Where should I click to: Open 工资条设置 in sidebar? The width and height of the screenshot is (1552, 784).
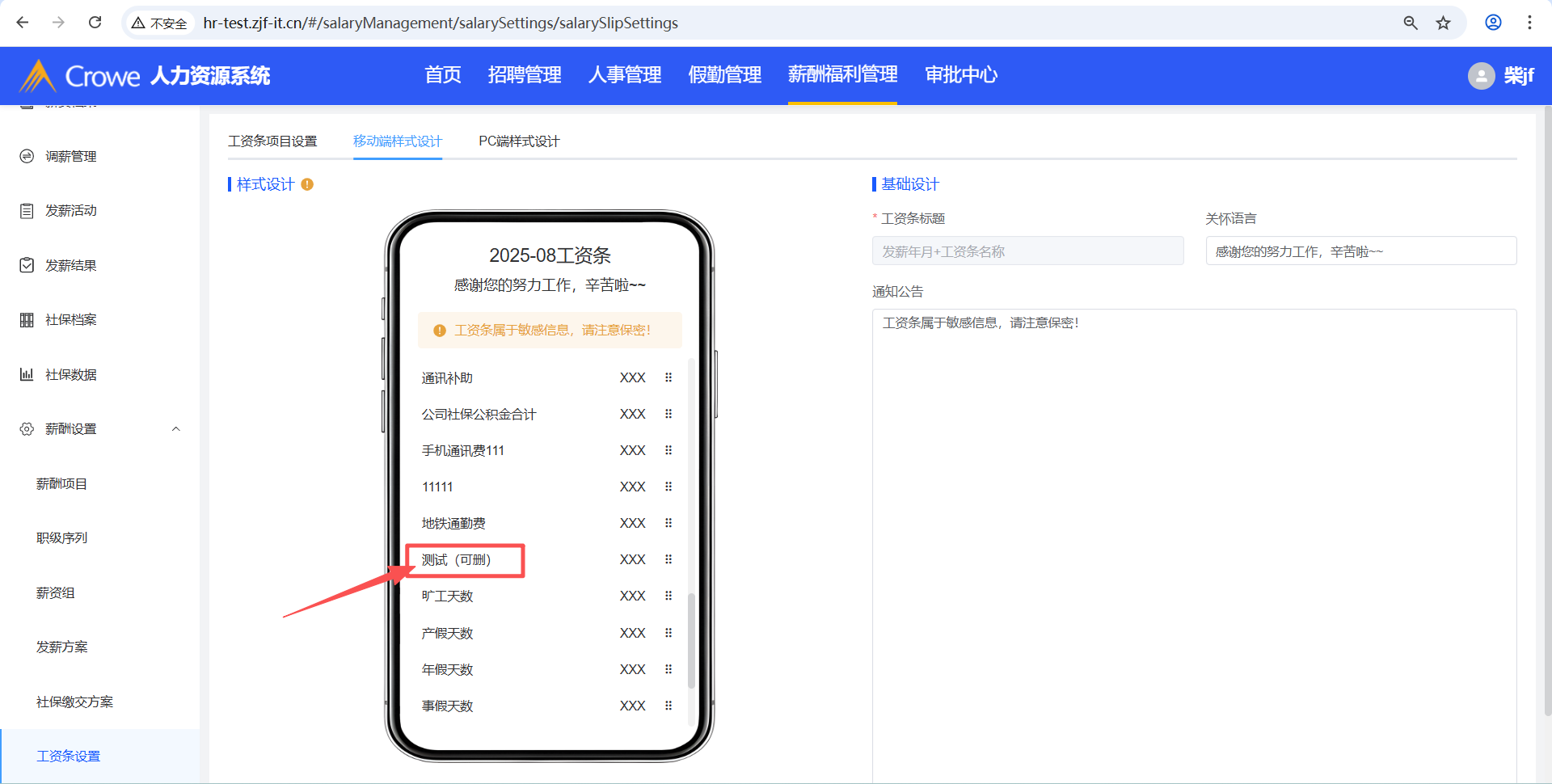point(68,757)
